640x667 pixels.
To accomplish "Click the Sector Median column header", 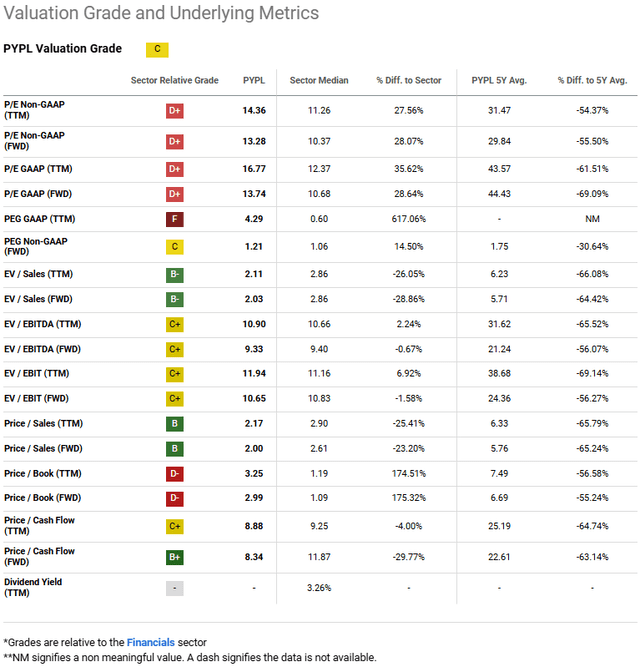I will (319, 80).
